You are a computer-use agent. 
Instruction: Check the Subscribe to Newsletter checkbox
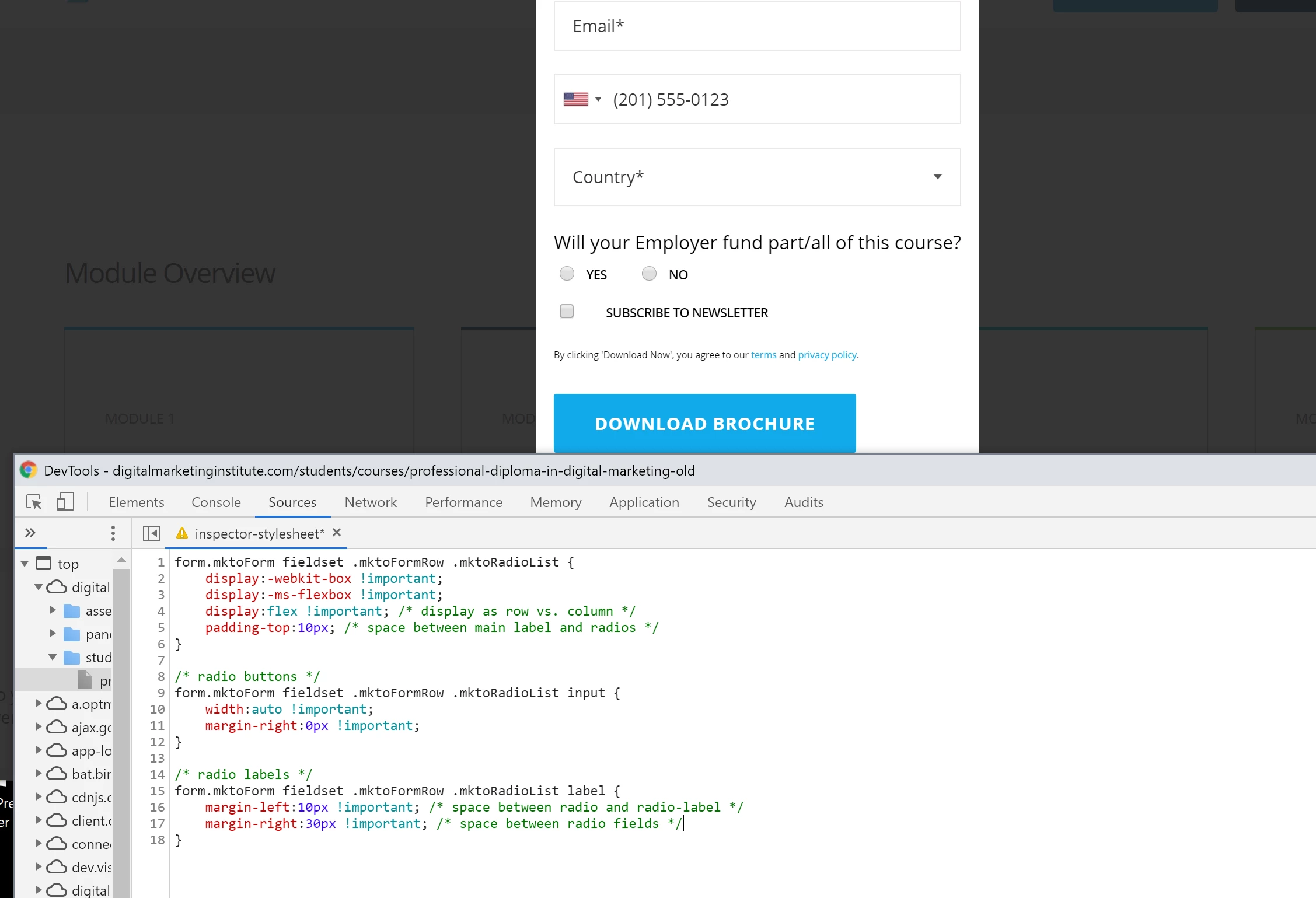click(x=567, y=312)
